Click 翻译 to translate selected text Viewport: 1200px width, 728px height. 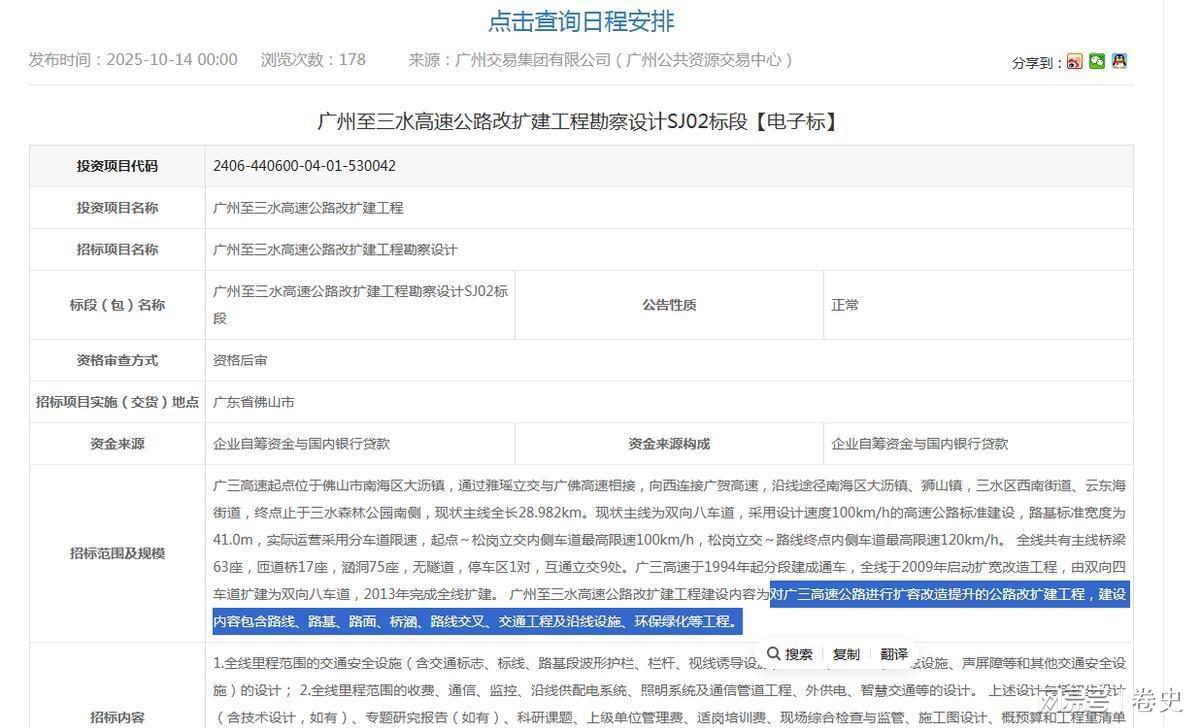pos(894,654)
